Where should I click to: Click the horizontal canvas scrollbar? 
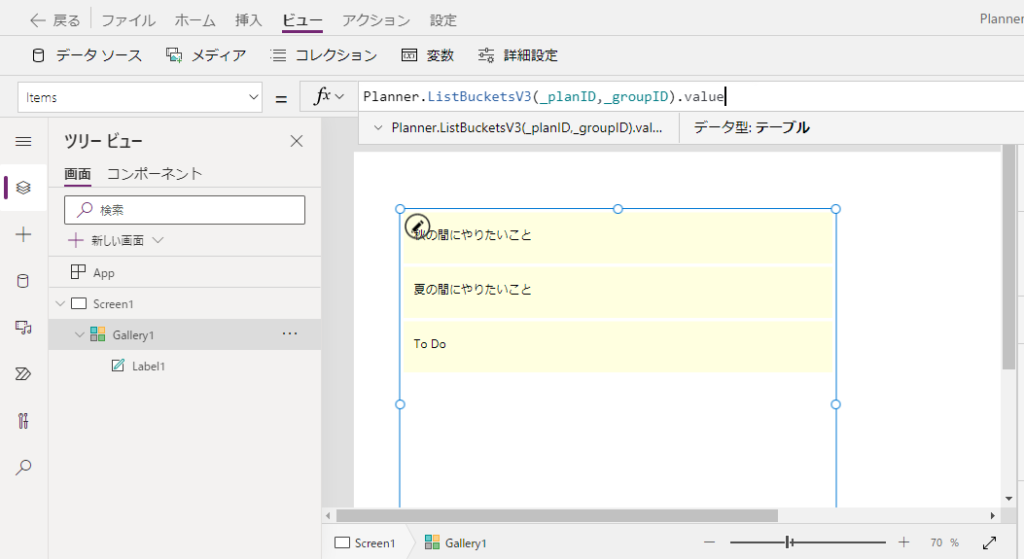coord(557,516)
